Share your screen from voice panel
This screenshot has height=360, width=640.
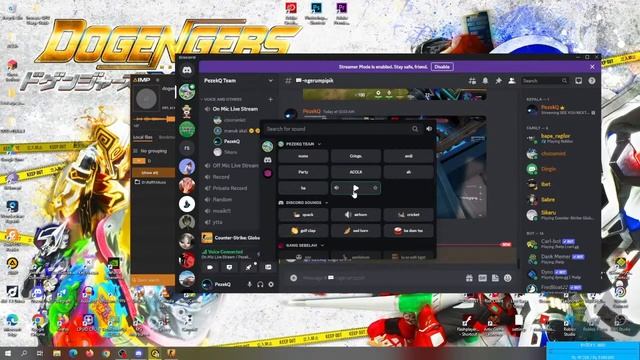click(x=229, y=267)
